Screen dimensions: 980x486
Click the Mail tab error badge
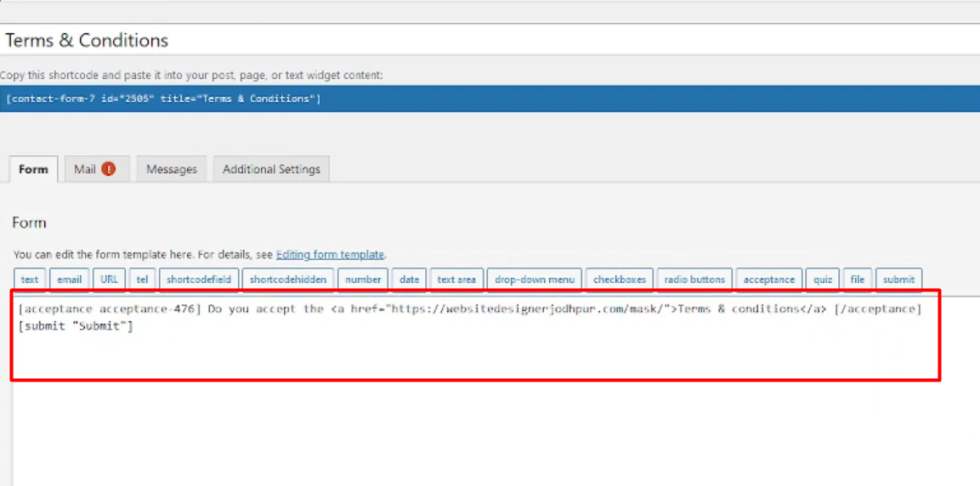(108, 169)
